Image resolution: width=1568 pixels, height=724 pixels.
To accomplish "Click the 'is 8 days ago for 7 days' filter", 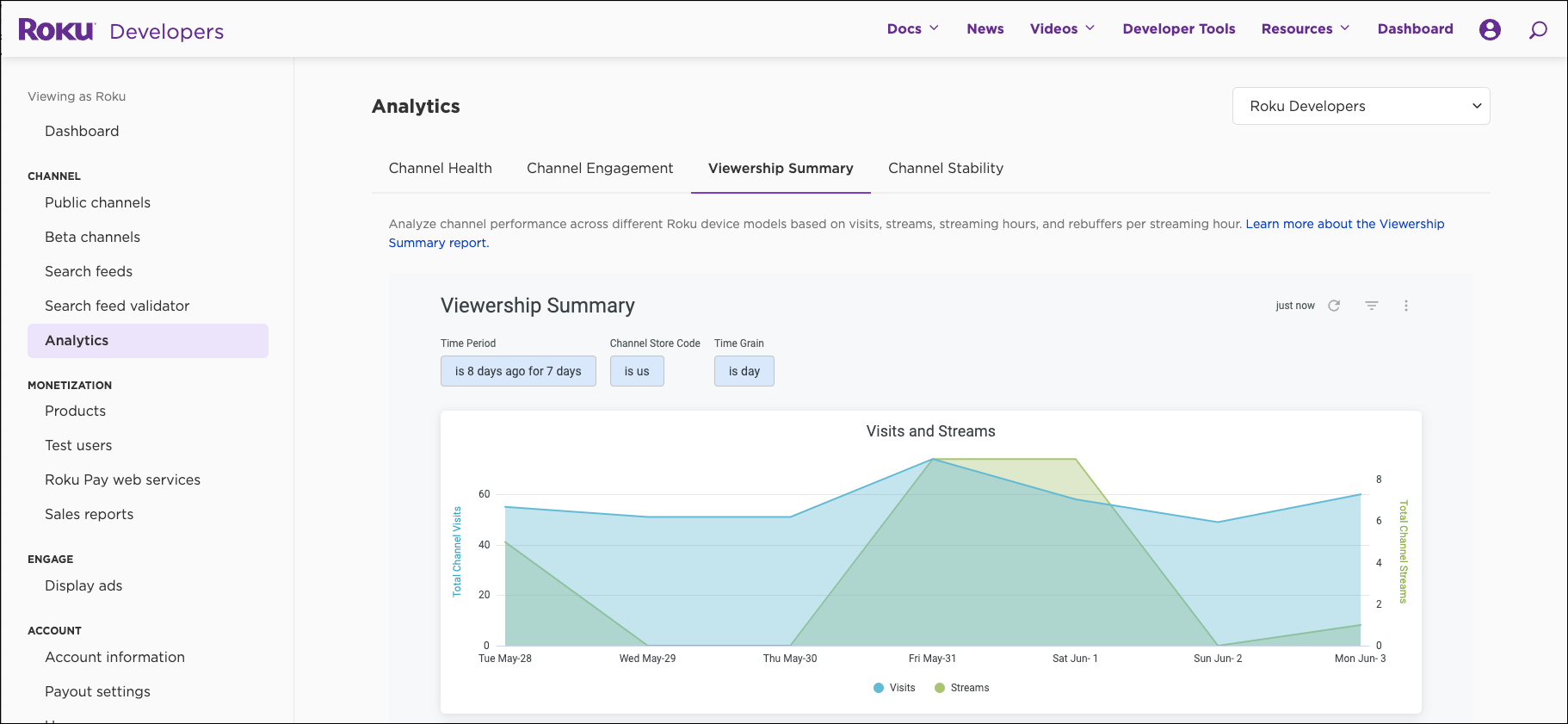I will [518, 371].
